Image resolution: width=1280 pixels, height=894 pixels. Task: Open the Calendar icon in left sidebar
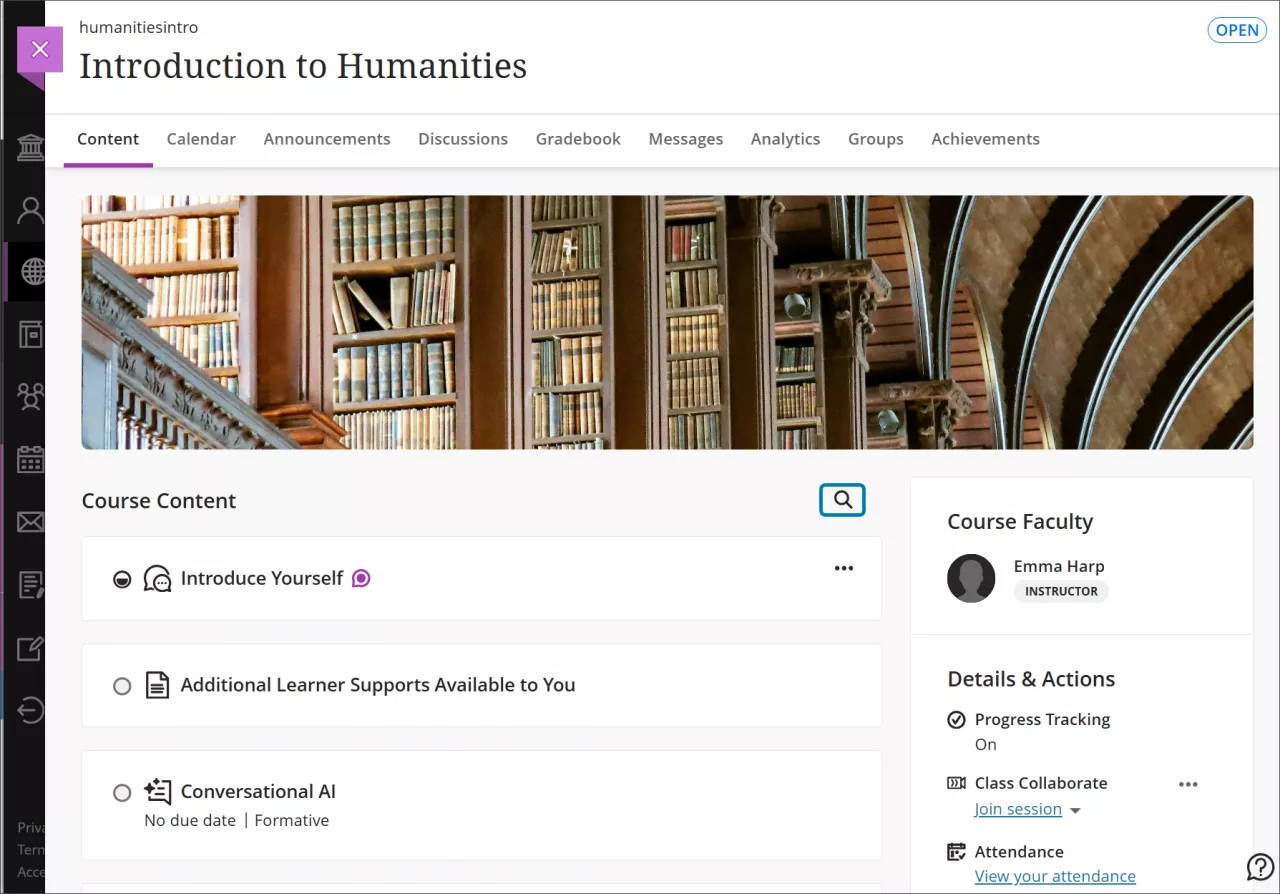tap(31, 460)
